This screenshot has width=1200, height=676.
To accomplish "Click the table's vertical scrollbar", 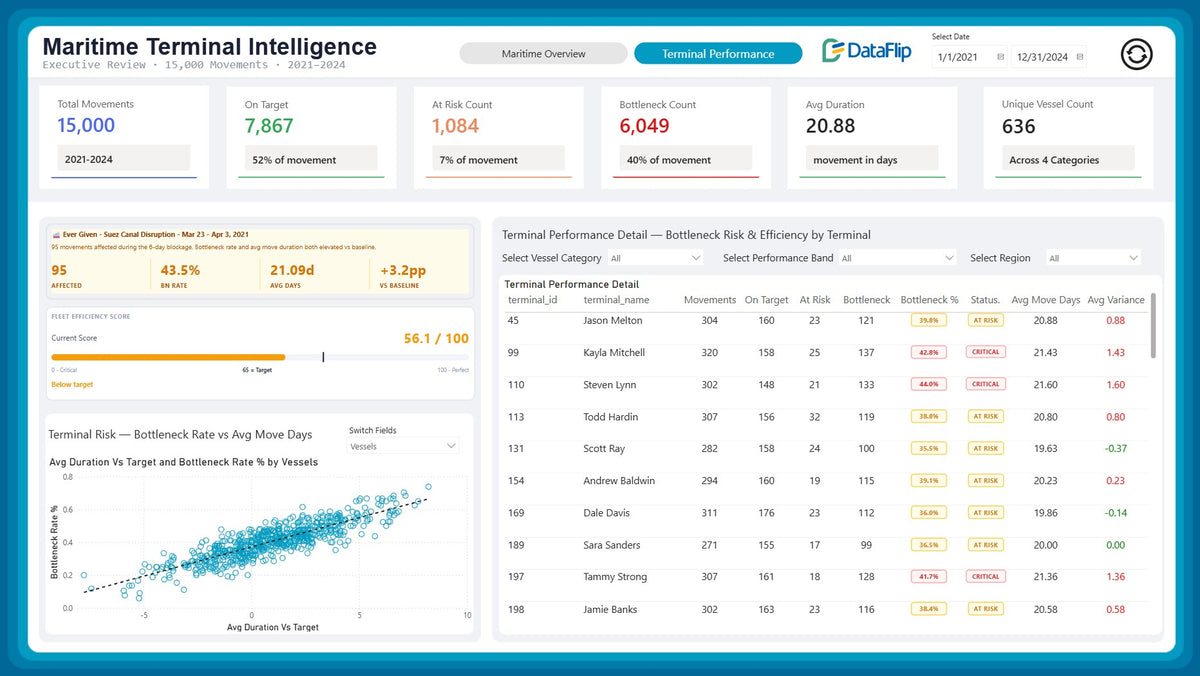I will coord(1154,326).
